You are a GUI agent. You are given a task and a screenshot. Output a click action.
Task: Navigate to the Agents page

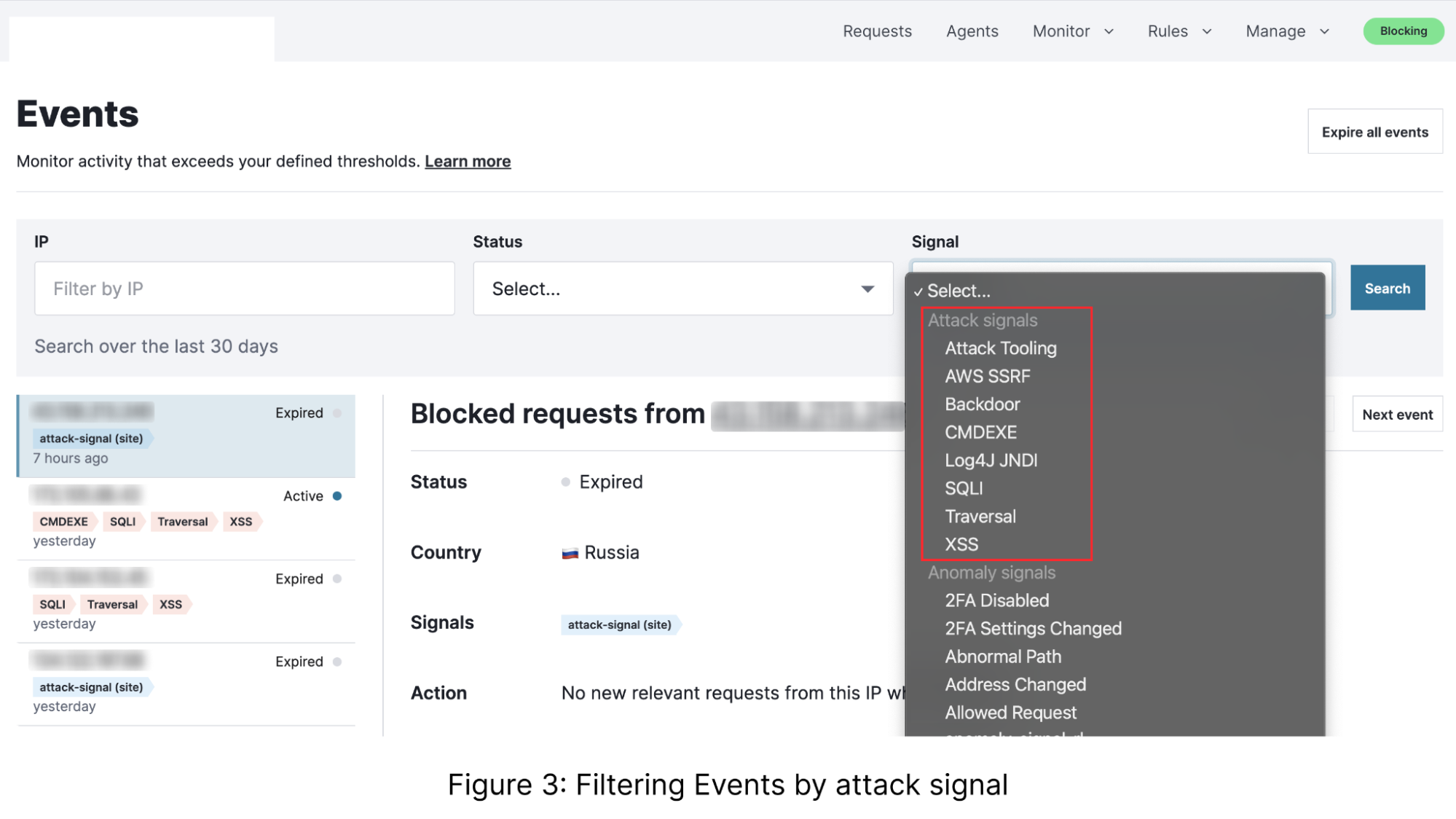click(x=972, y=31)
